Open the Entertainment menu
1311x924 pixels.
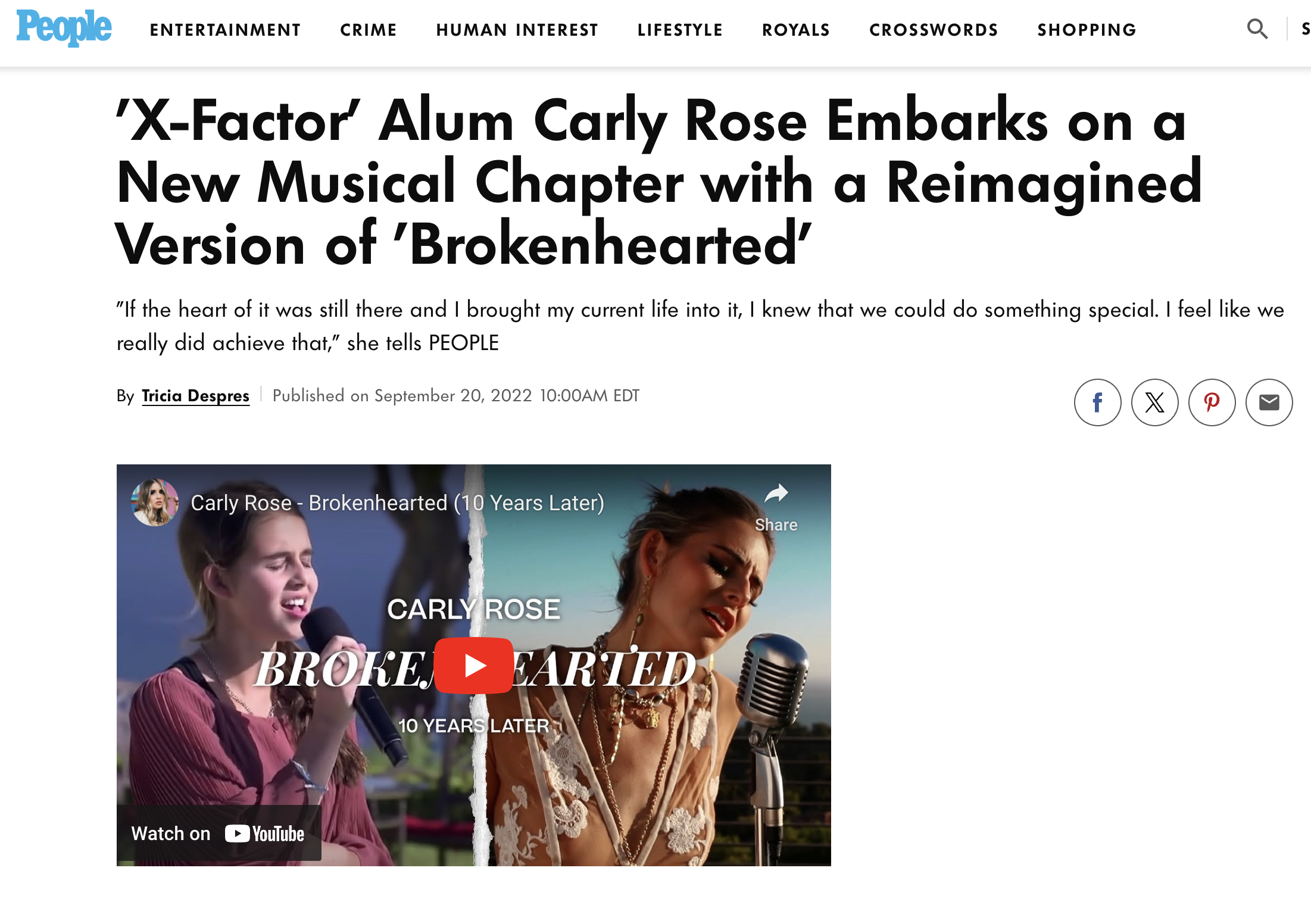tap(225, 30)
